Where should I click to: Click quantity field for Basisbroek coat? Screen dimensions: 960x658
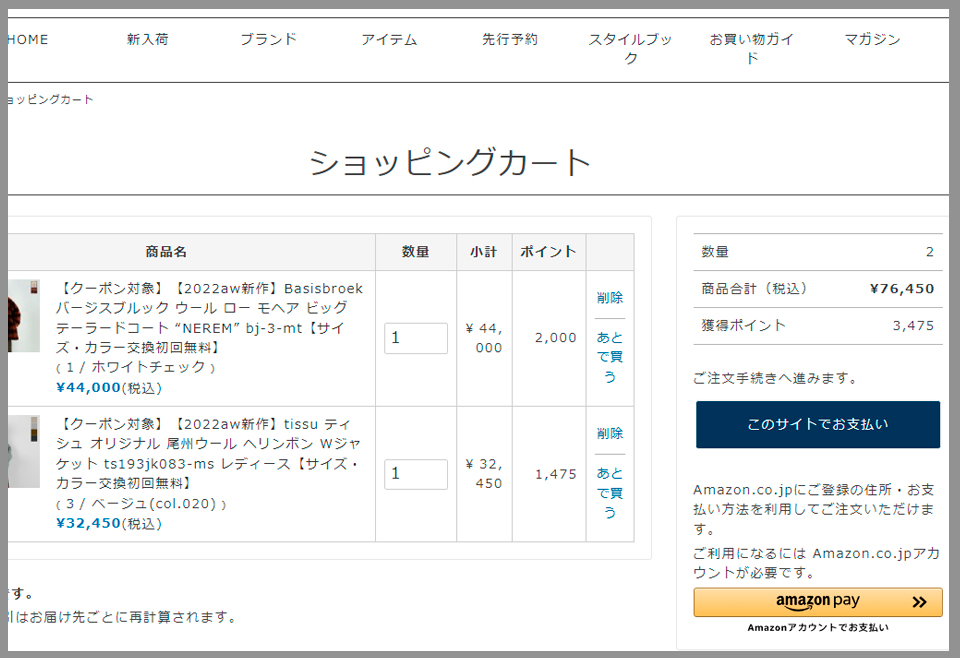pyautogui.click(x=415, y=338)
